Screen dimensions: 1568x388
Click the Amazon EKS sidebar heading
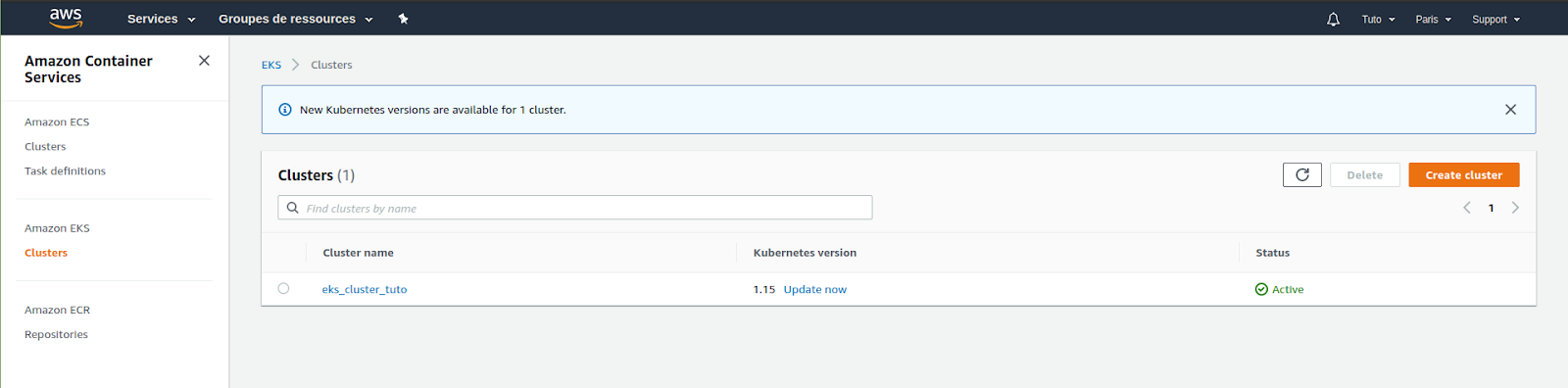[x=57, y=228]
